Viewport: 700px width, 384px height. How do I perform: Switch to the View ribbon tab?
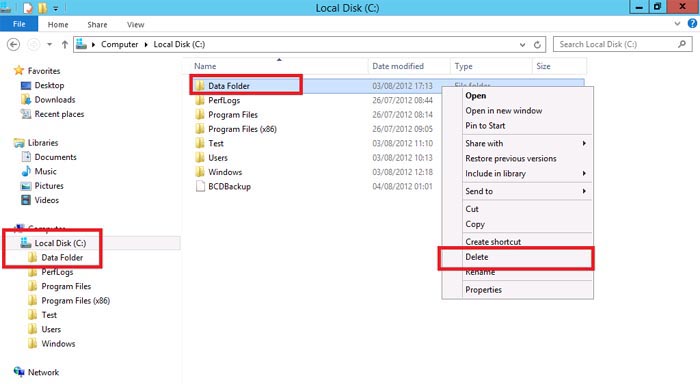[135, 25]
